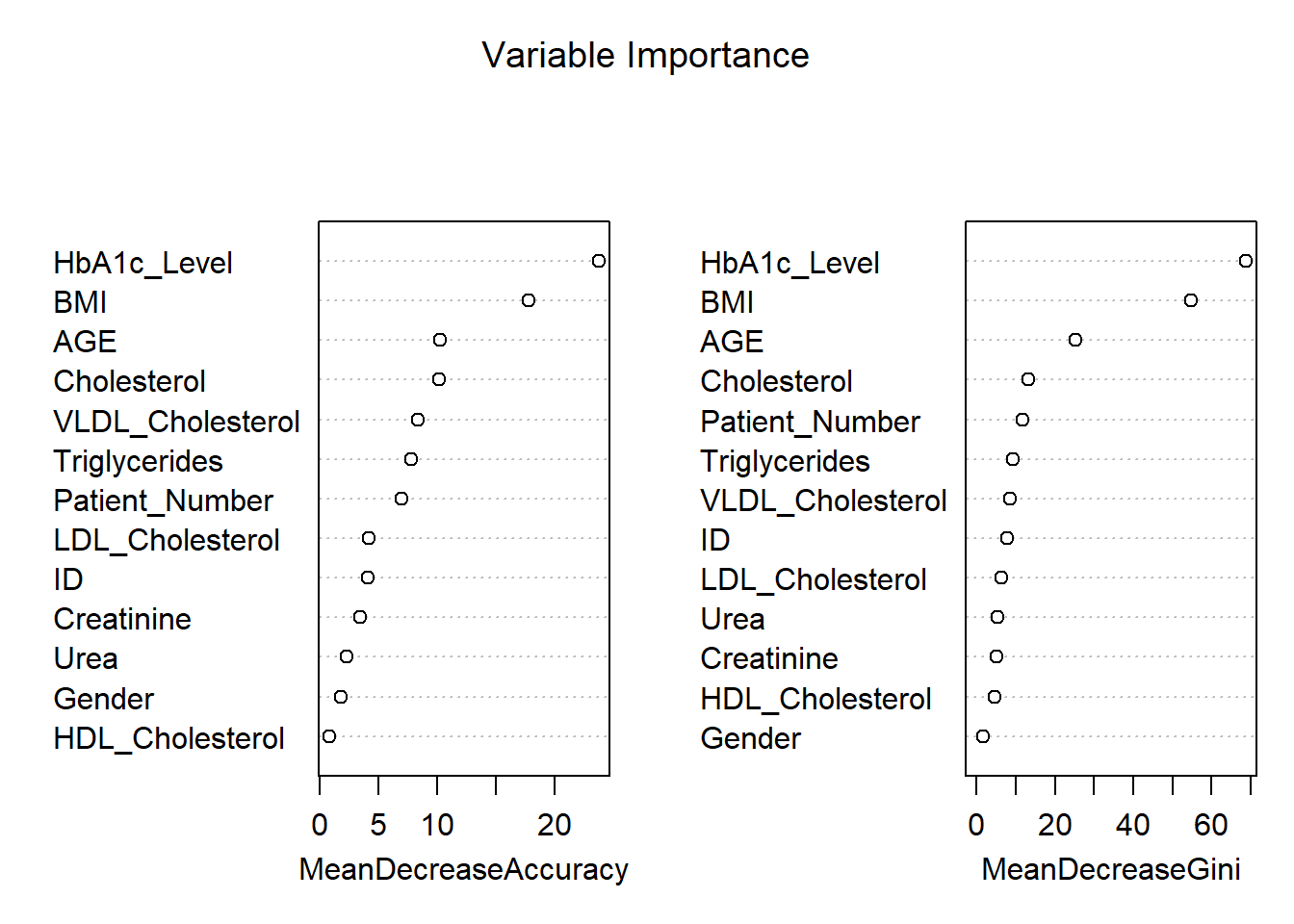Click the 20 tick label on MeanDecreaseAccuracy axis
The width and height of the screenshot is (1294, 924).
point(555,825)
